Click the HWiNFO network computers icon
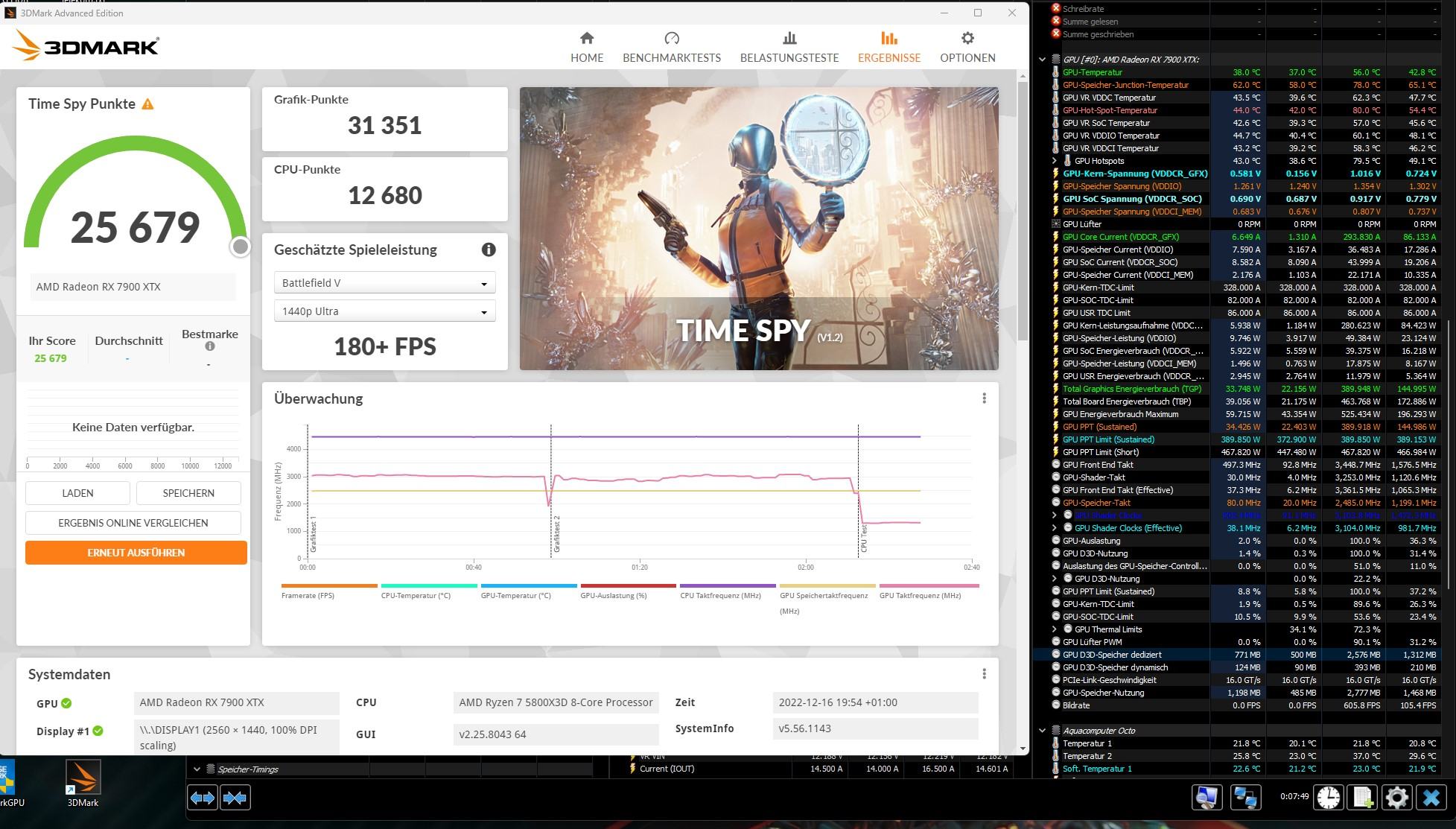This screenshot has width=1456, height=829. coord(1245,797)
